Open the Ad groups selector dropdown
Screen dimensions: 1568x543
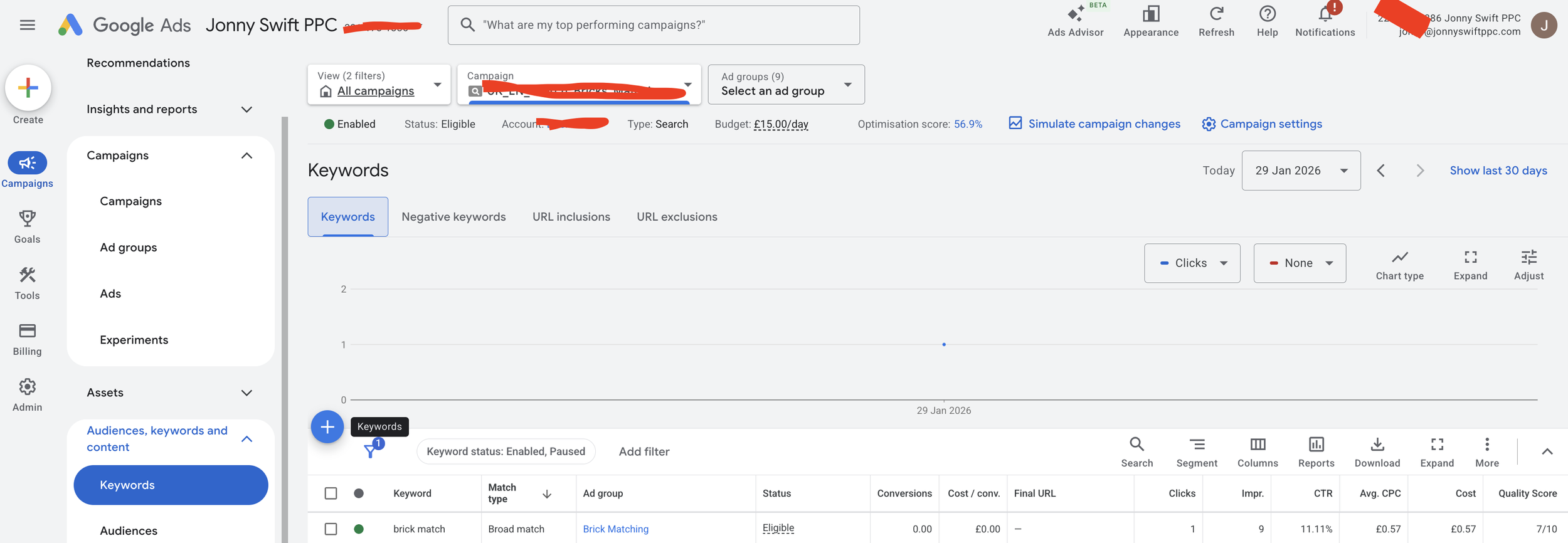point(786,85)
